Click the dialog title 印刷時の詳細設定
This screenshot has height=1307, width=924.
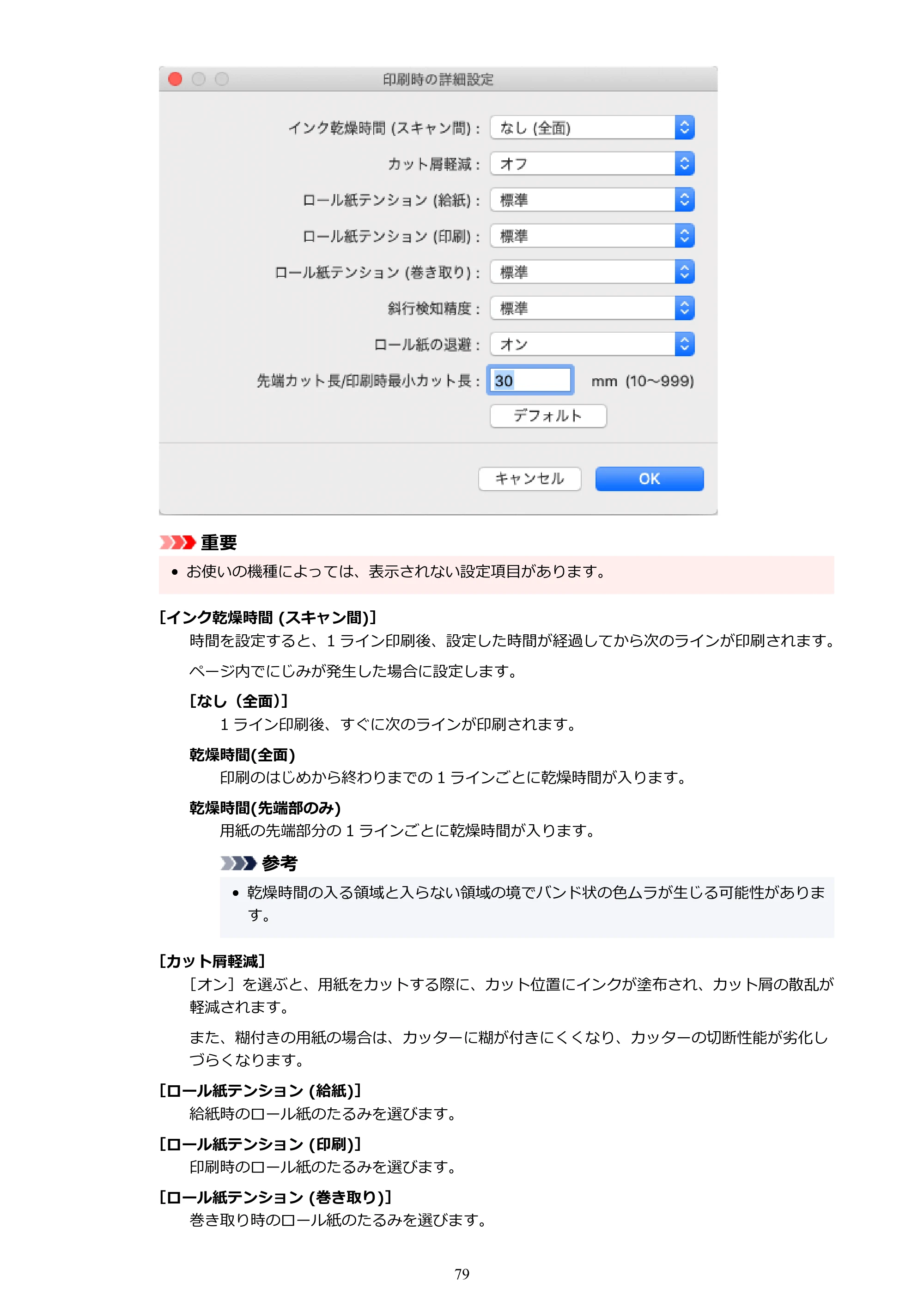[x=438, y=79]
